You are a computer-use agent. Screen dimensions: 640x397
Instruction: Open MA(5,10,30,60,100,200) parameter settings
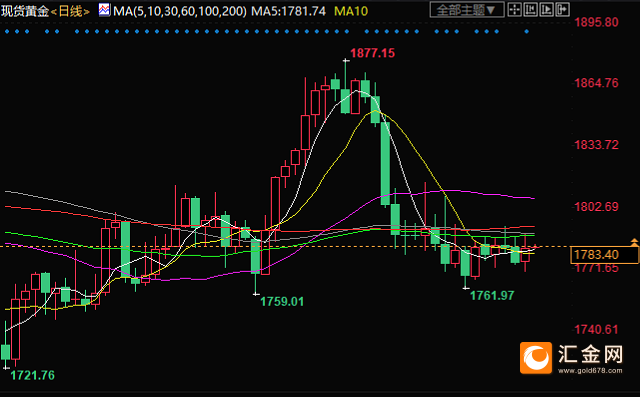click(x=180, y=11)
